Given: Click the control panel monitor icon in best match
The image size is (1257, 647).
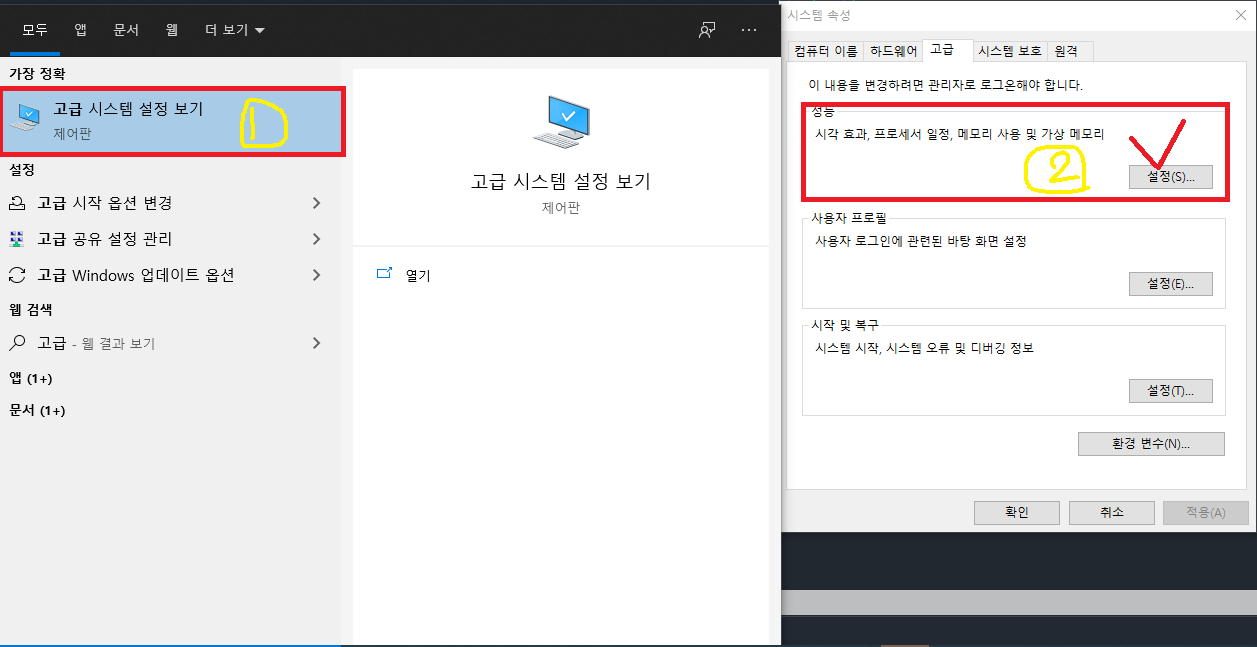Looking at the screenshot, I should click(26, 119).
